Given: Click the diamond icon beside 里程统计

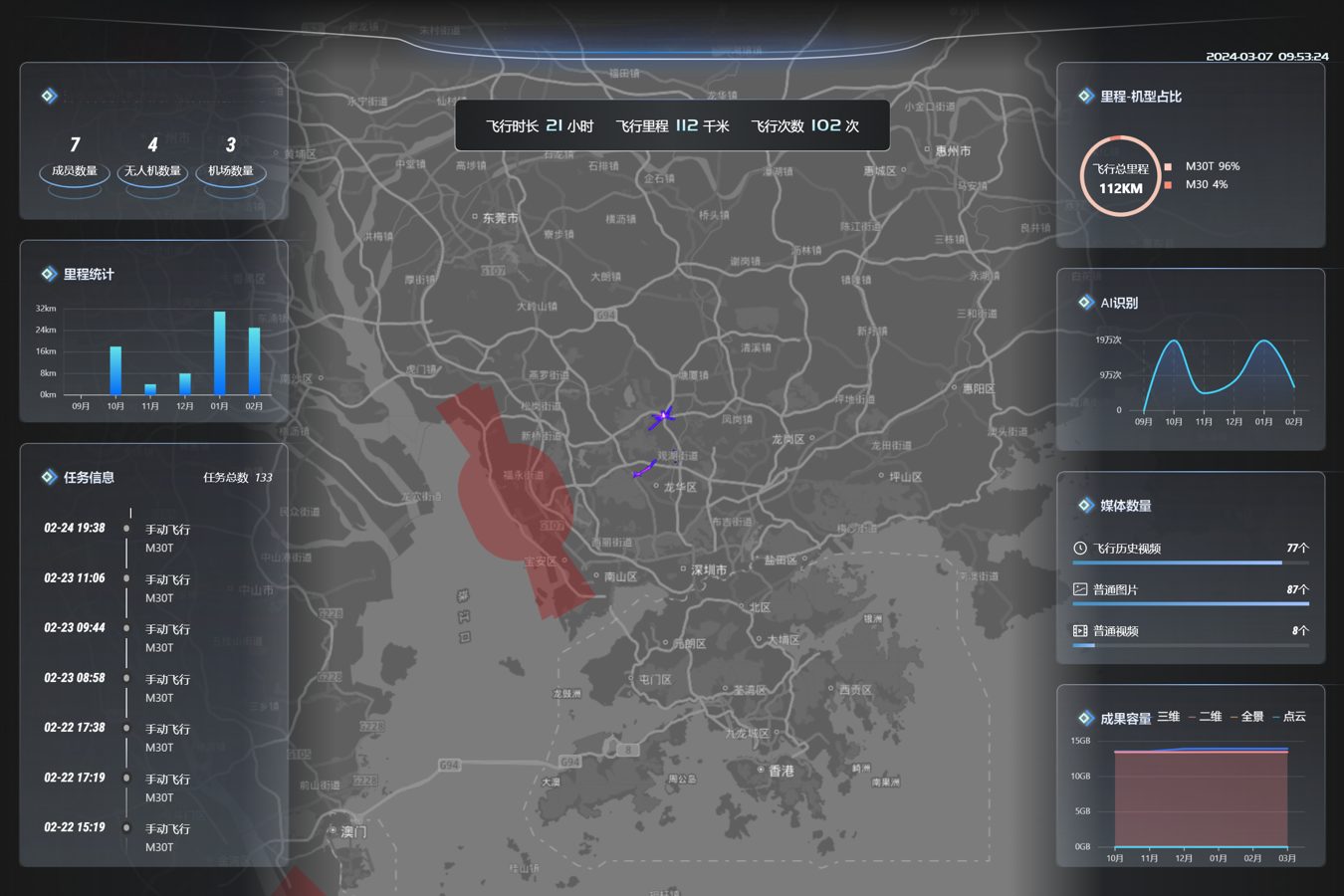Looking at the screenshot, I should click(48, 274).
